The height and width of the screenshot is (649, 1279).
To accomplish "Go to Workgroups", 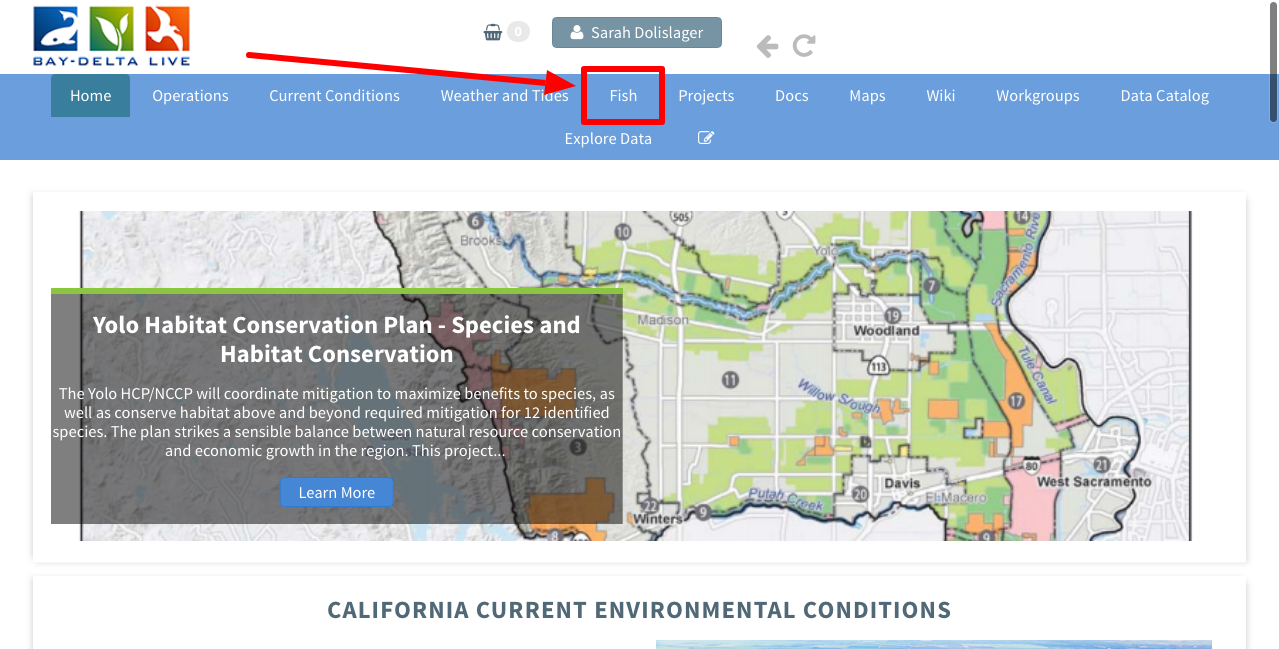I will (1037, 96).
